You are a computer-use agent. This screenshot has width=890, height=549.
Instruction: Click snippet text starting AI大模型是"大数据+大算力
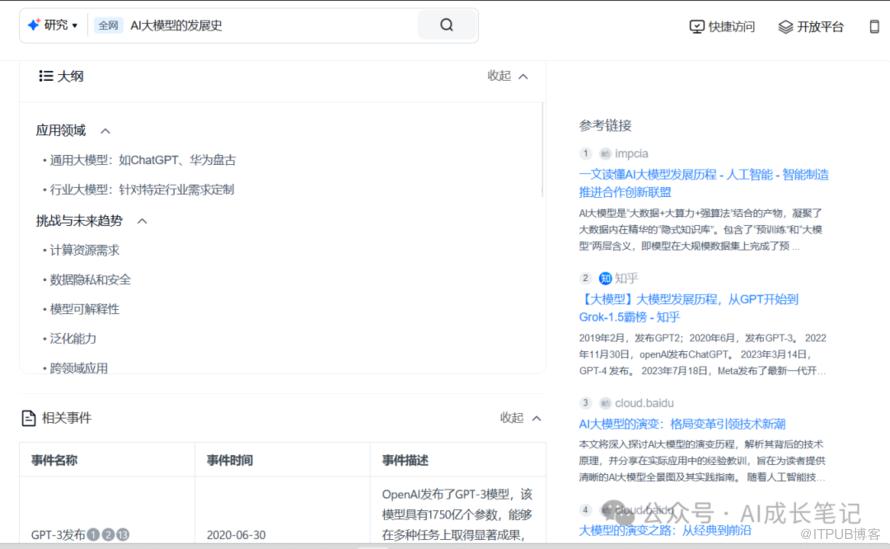(x=700, y=229)
